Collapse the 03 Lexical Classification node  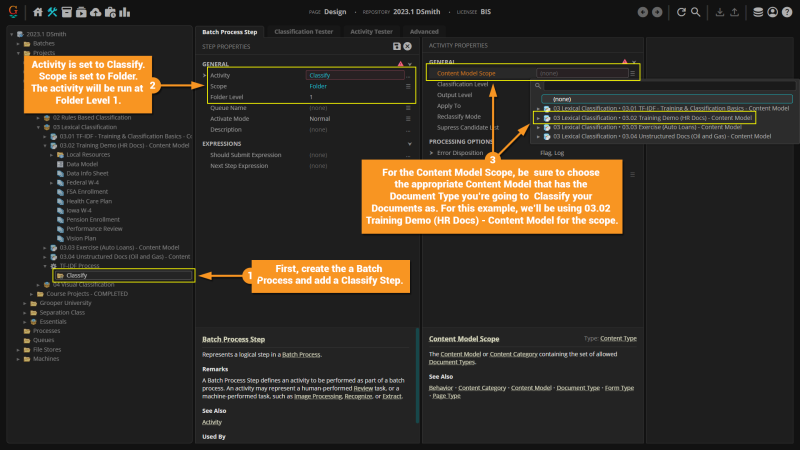coord(38,127)
